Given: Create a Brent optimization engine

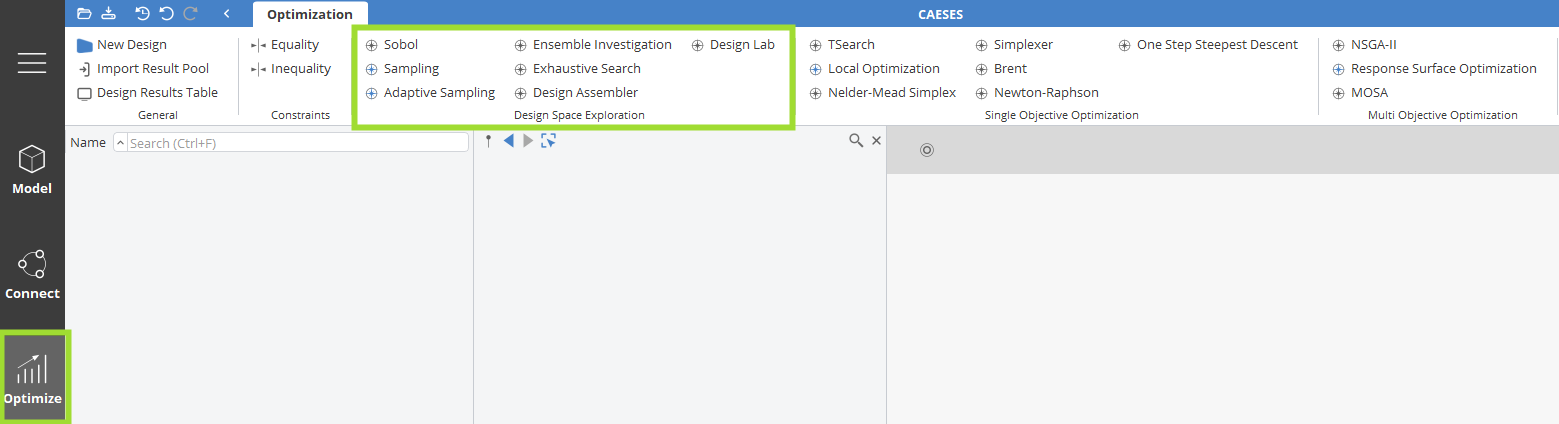Looking at the screenshot, I should [x=1001, y=69].
